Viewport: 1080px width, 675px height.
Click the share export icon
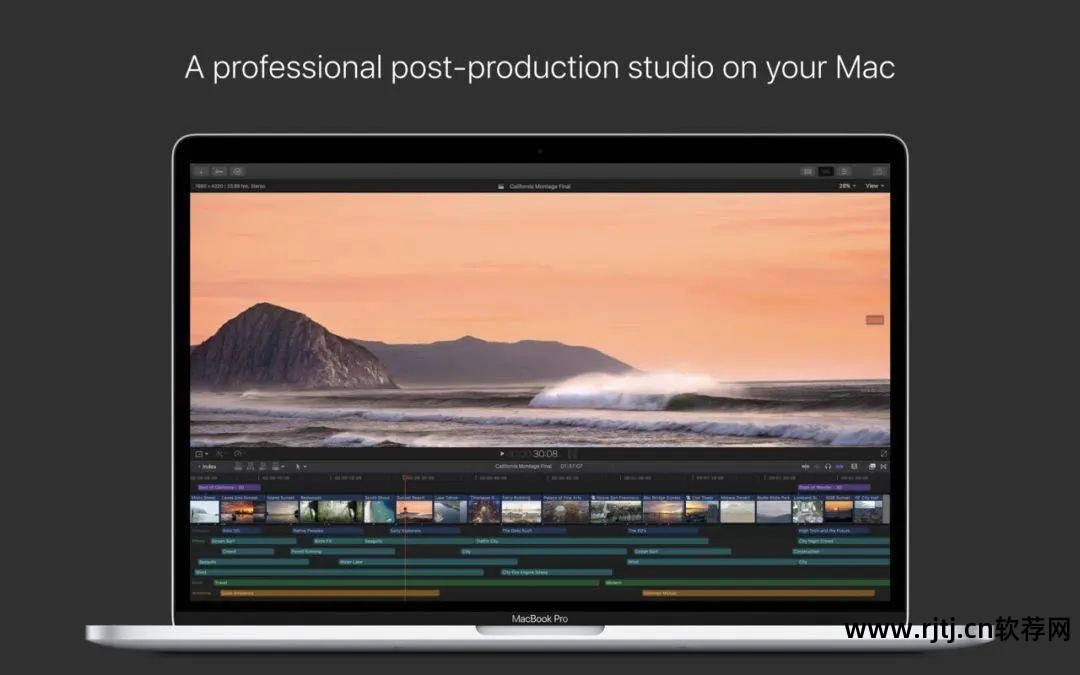879,171
